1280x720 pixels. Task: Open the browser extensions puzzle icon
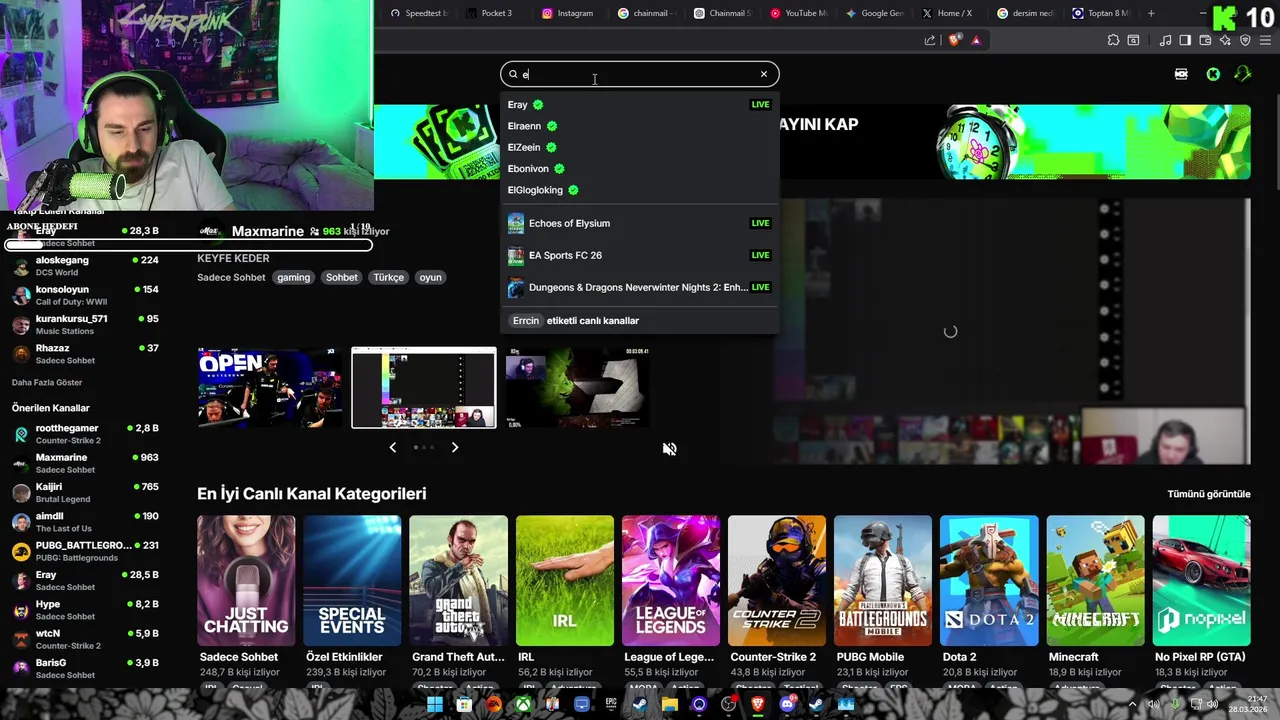click(x=1113, y=40)
